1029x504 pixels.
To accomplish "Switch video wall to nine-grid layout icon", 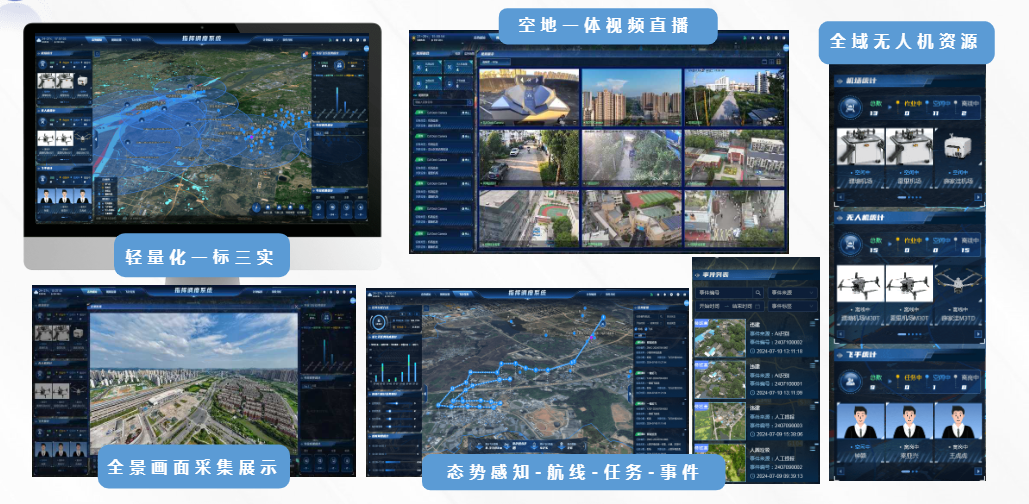I will (x=779, y=62).
